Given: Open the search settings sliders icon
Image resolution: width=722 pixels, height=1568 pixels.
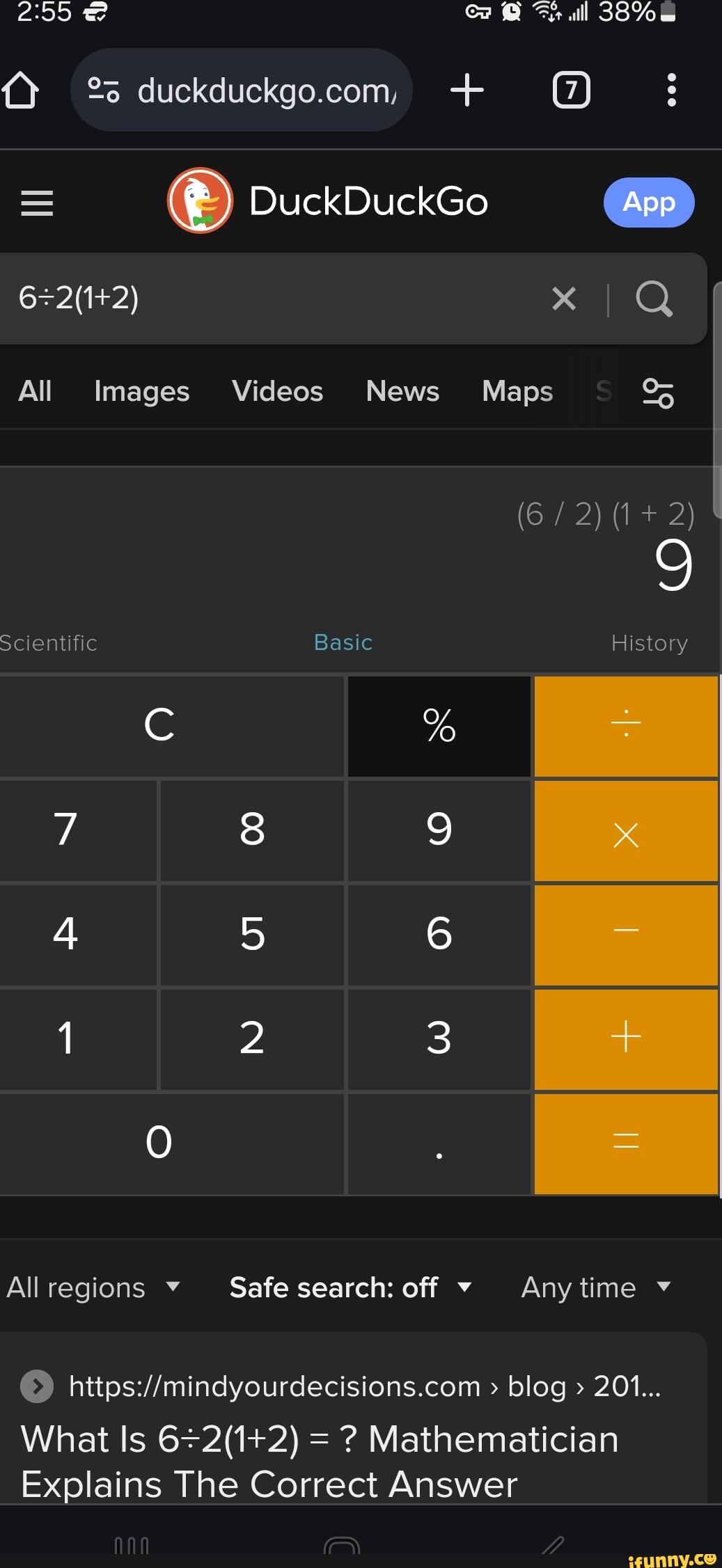Looking at the screenshot, I should 658,393.
